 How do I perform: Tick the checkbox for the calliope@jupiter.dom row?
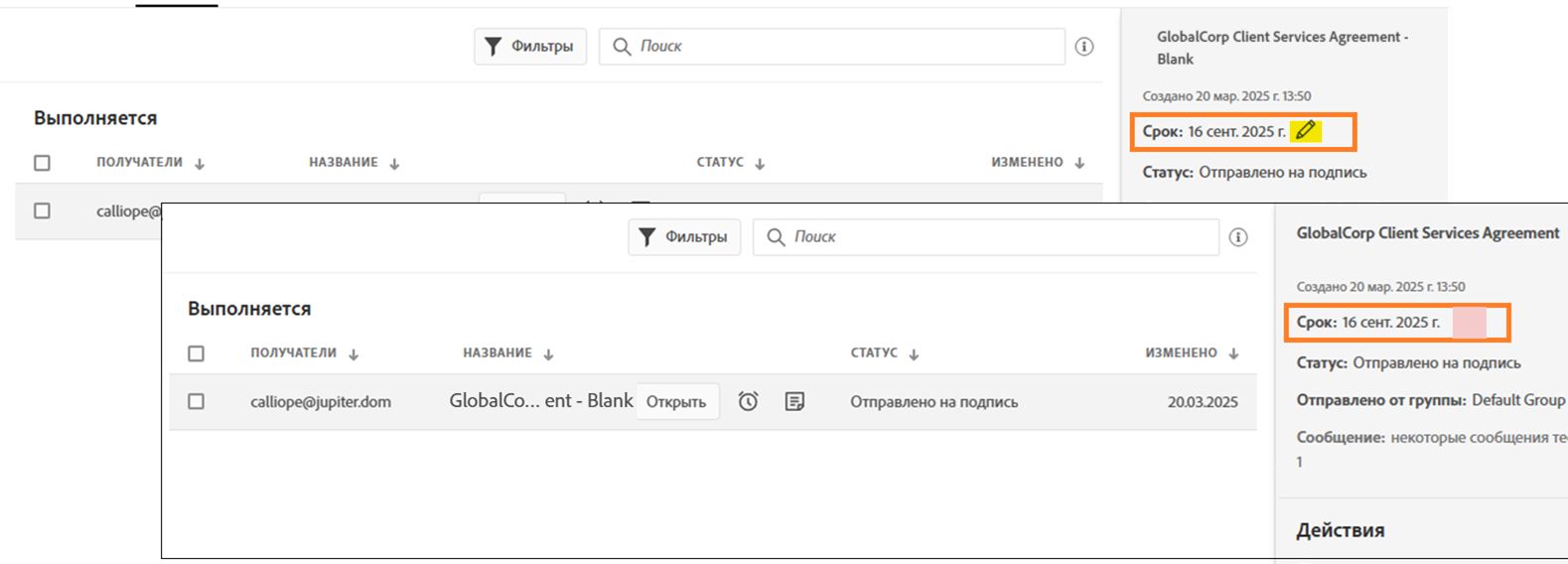coord(197,401)
